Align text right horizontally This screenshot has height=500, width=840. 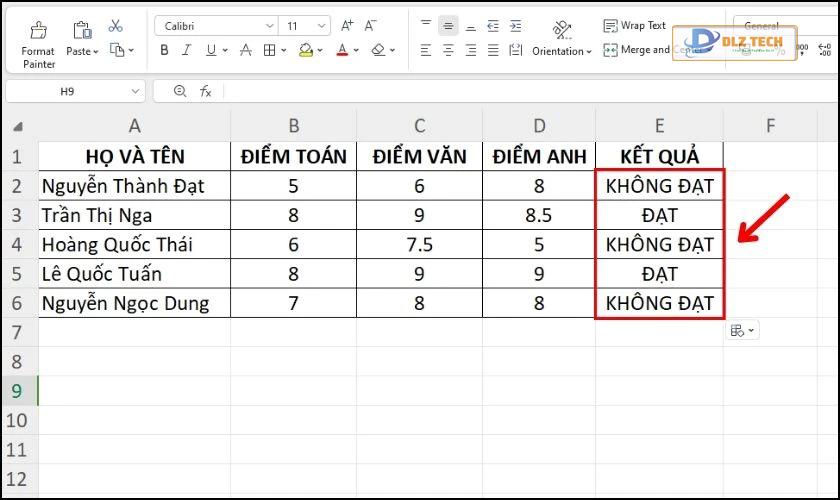[x=470, y=50]
